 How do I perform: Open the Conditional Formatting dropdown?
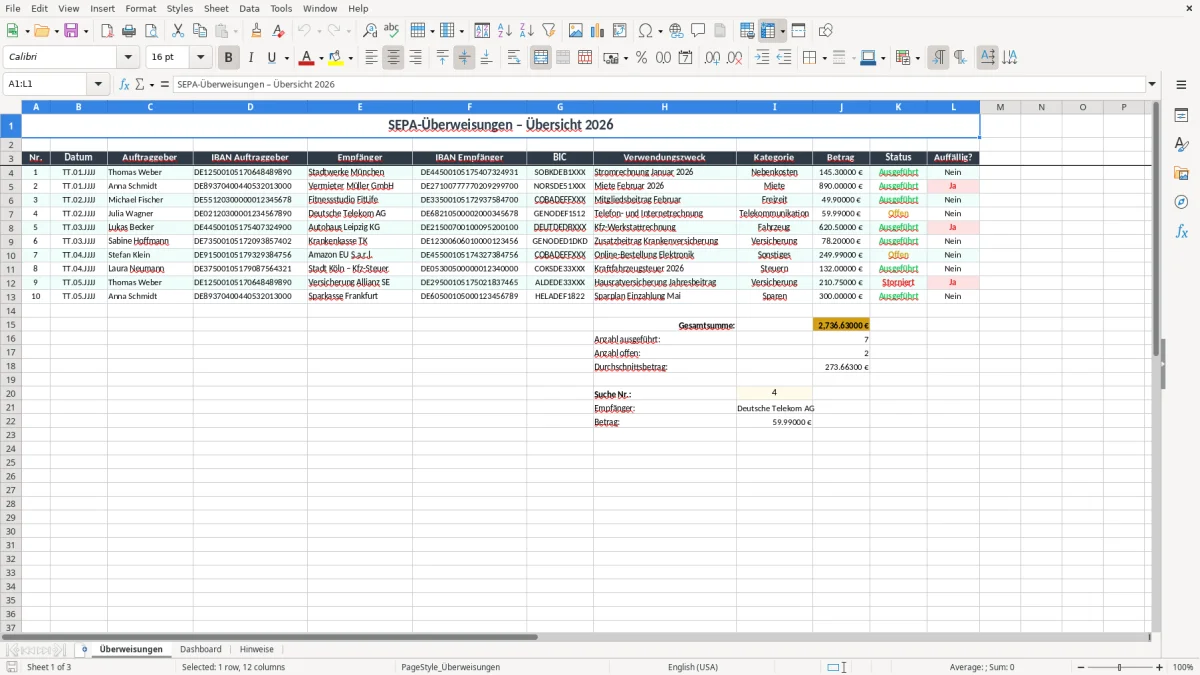[918, 58]
